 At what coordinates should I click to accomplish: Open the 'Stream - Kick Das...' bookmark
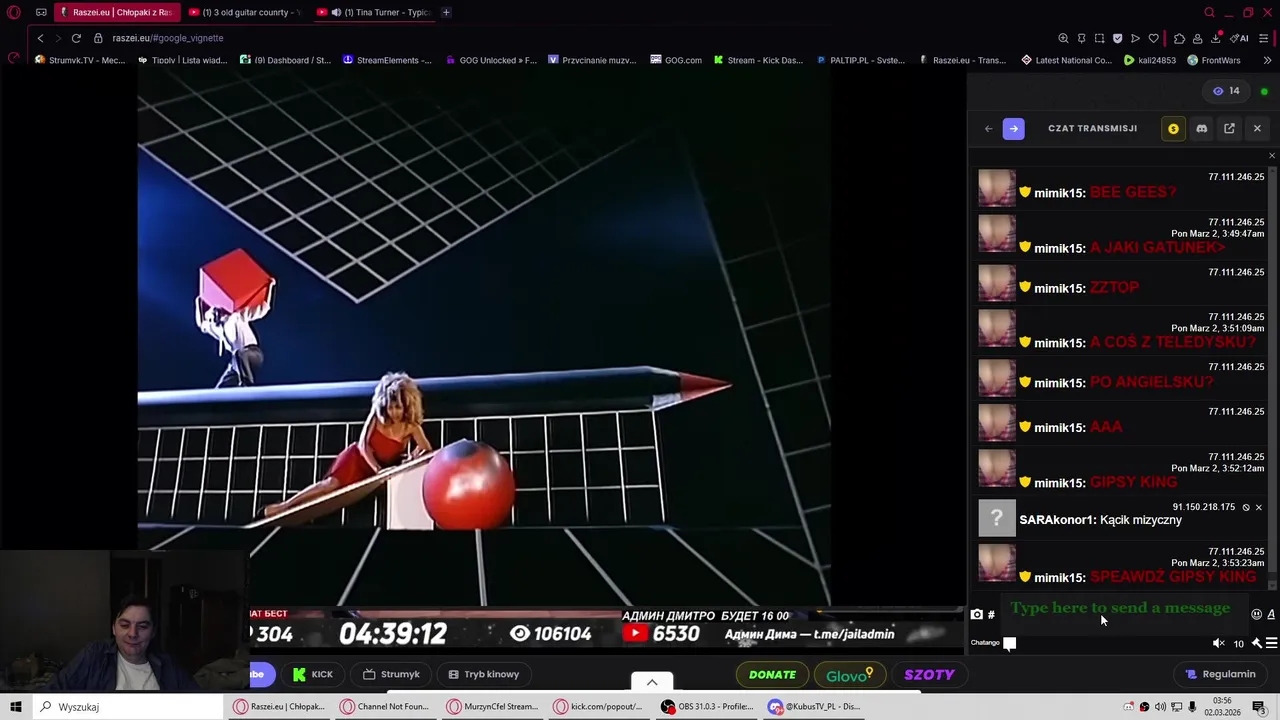click(x=757, y=60)
